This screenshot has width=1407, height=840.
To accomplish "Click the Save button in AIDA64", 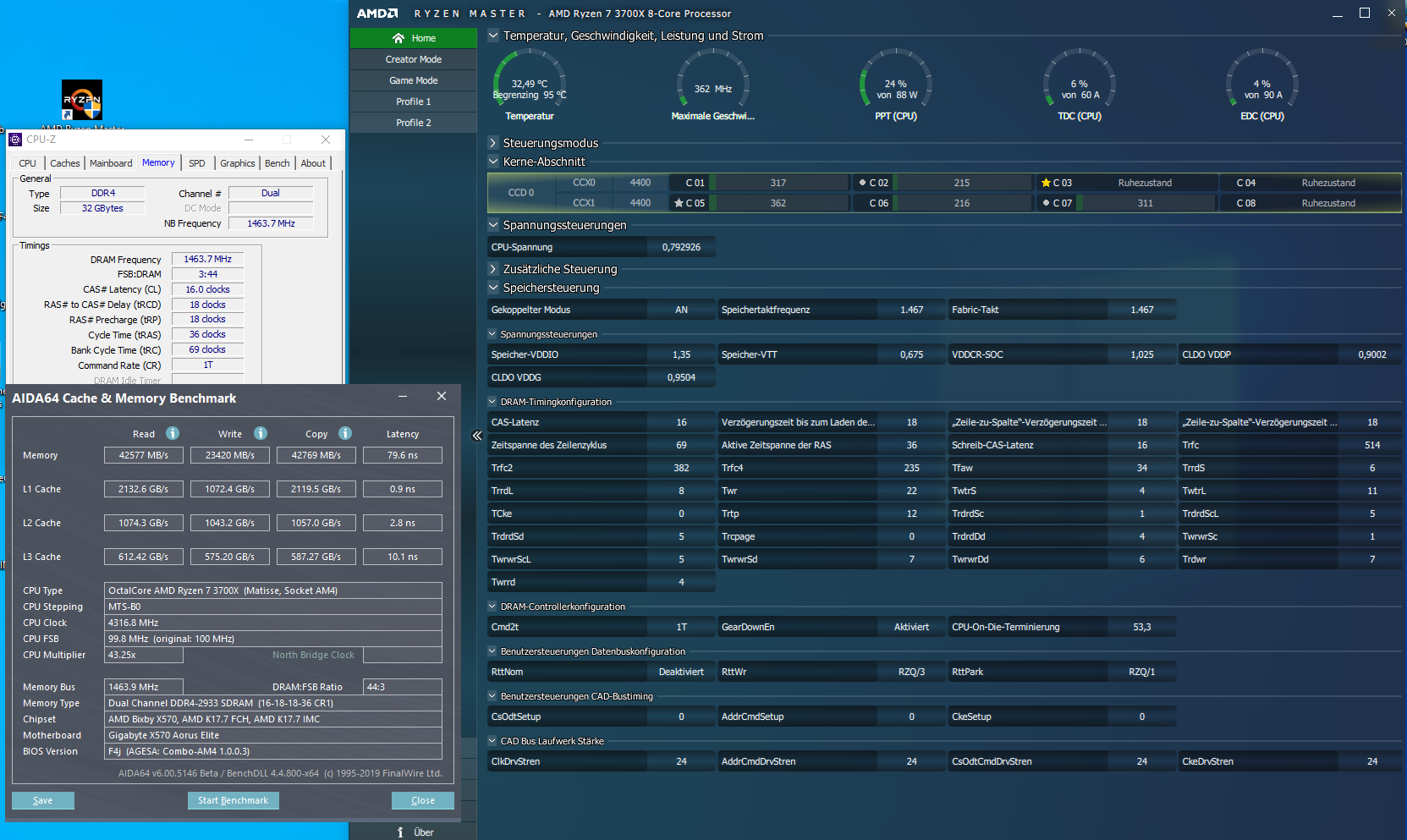I will (43, 800).
